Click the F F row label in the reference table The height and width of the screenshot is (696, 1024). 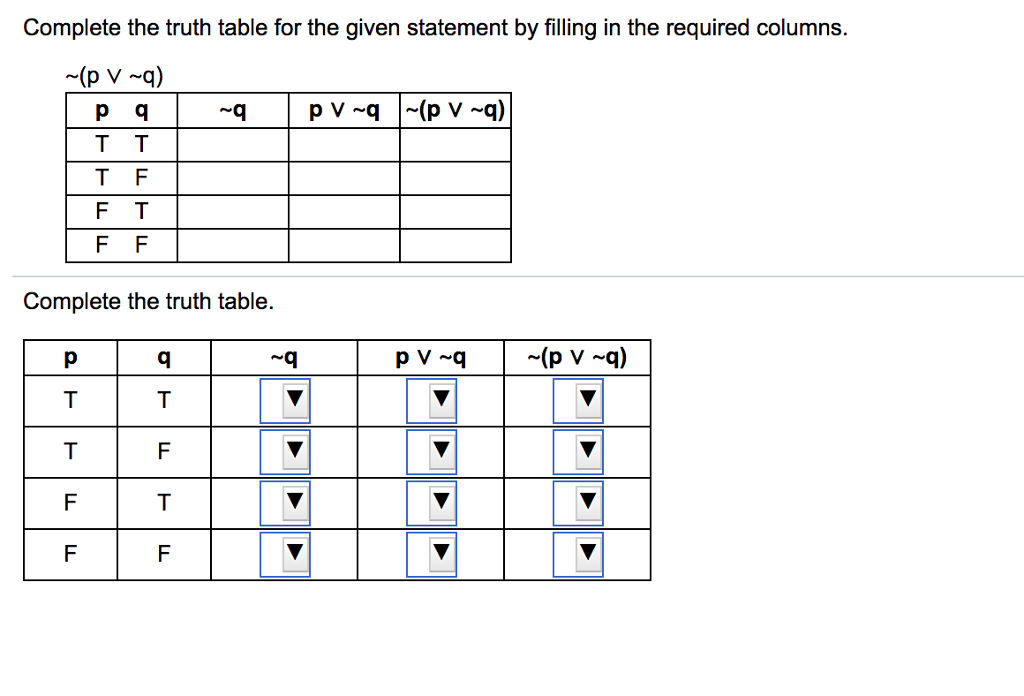click(121, 244)
